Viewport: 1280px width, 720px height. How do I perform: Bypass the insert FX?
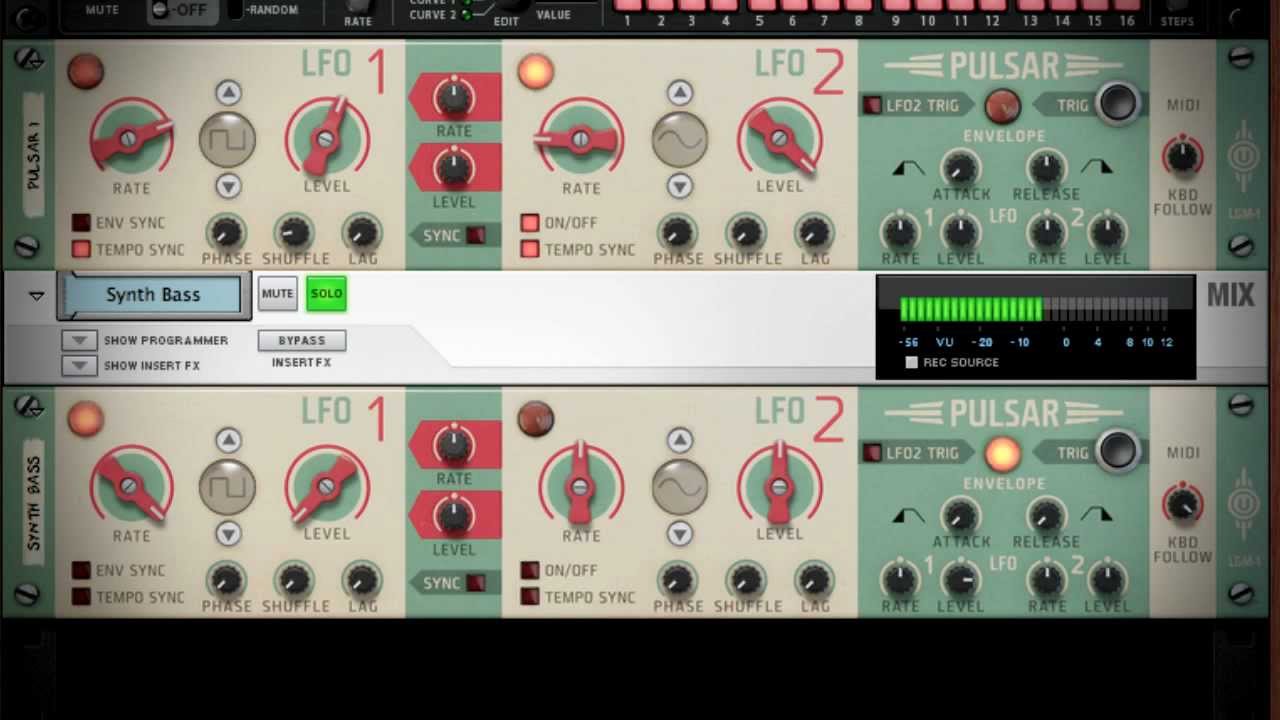302,340
